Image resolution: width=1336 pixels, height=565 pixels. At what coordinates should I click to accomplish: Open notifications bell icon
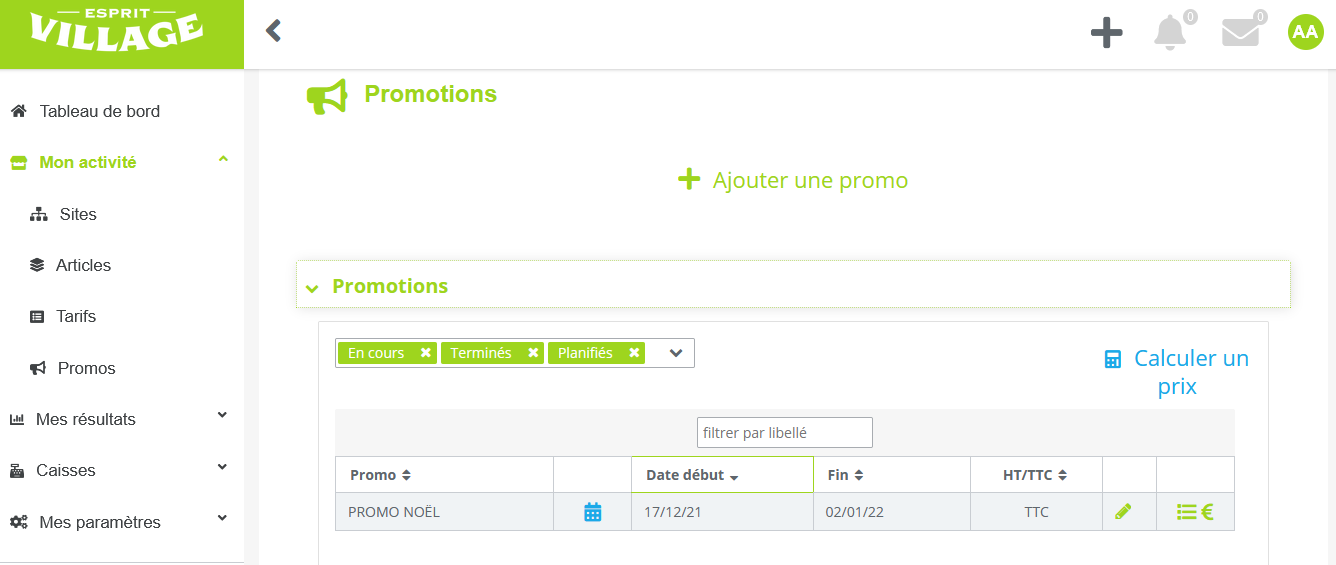pos(1170,32)
